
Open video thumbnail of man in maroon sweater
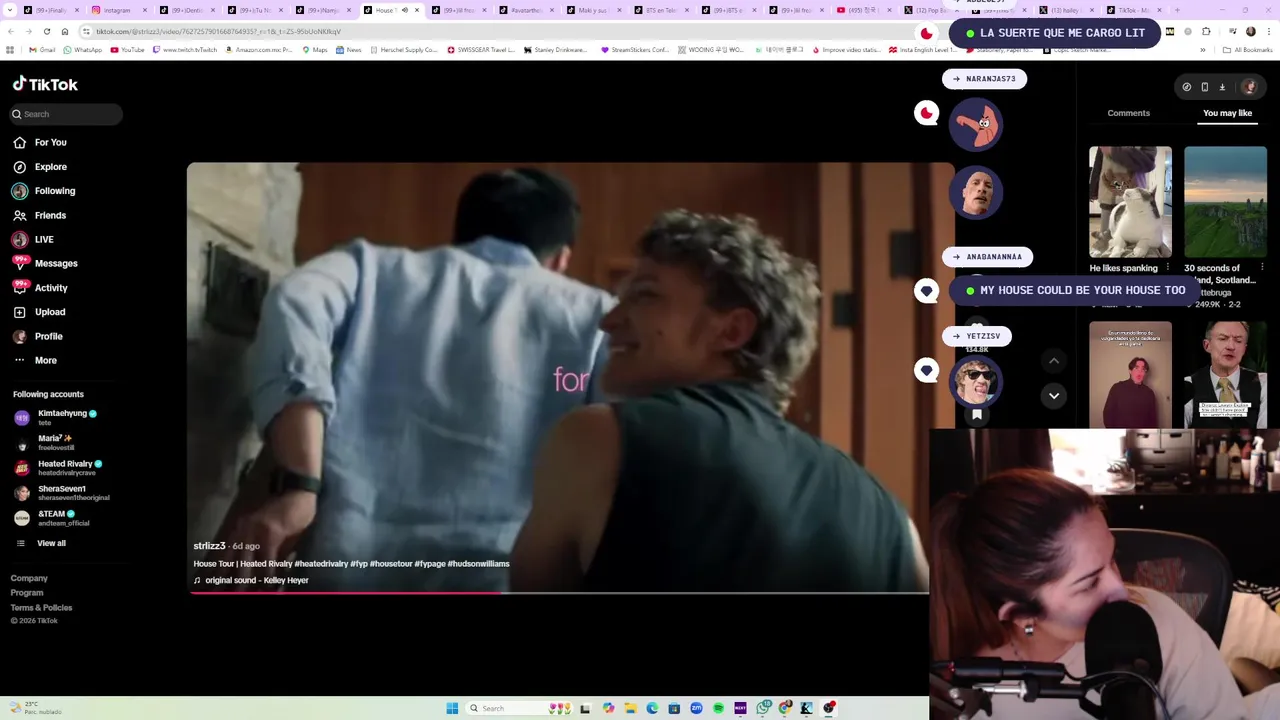pyautogui.click(x=1130, y=375)
